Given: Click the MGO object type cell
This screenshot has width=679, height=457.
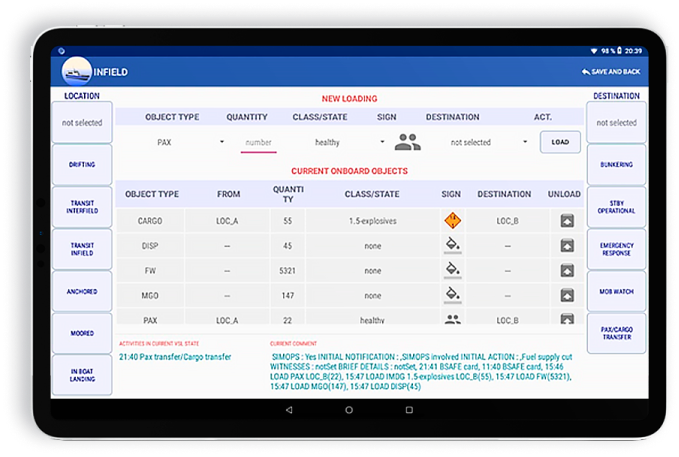Looking at the screenshot, I should (150, 295).
